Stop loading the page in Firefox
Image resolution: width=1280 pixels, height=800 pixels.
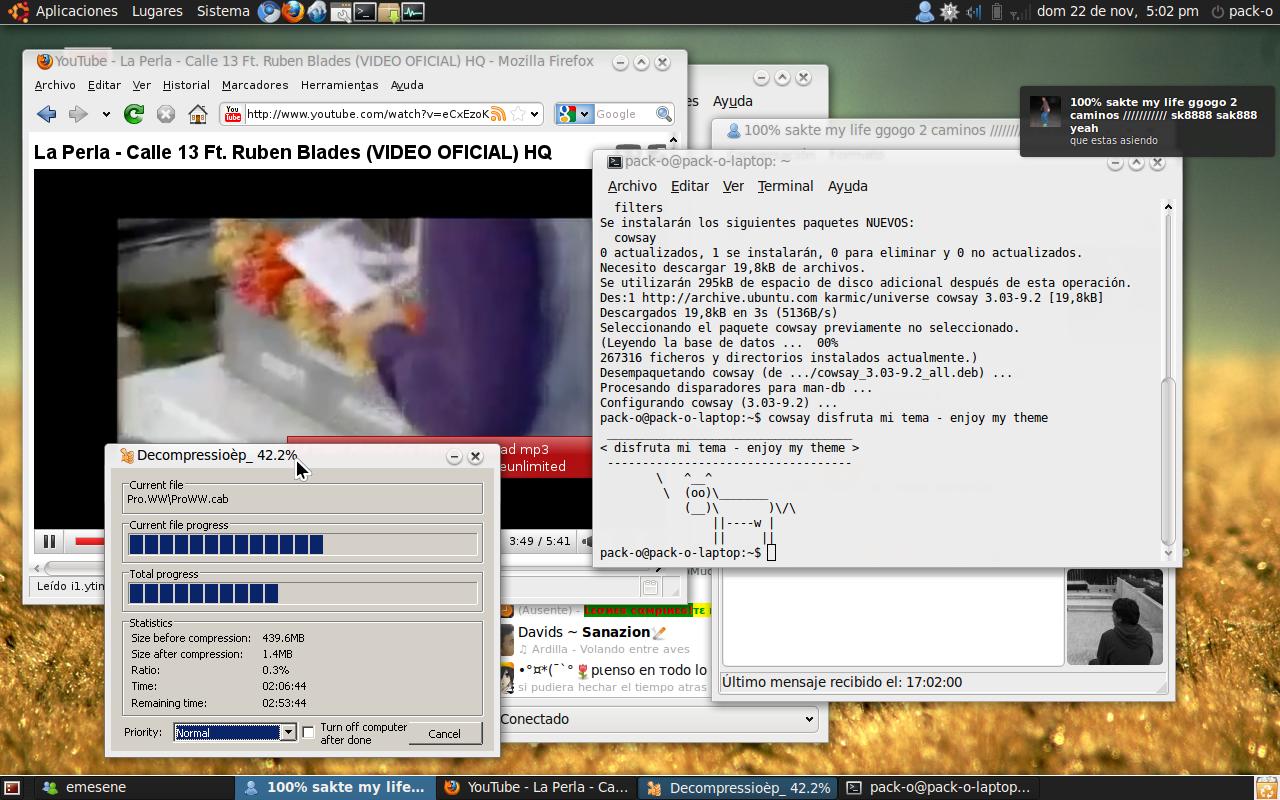tap(166, 114)
